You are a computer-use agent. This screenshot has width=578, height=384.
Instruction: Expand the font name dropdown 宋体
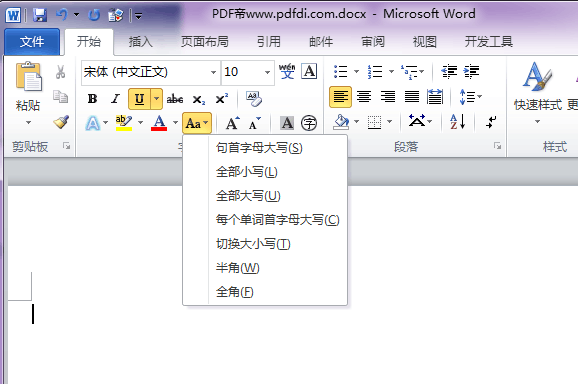[x=213, y=72]
